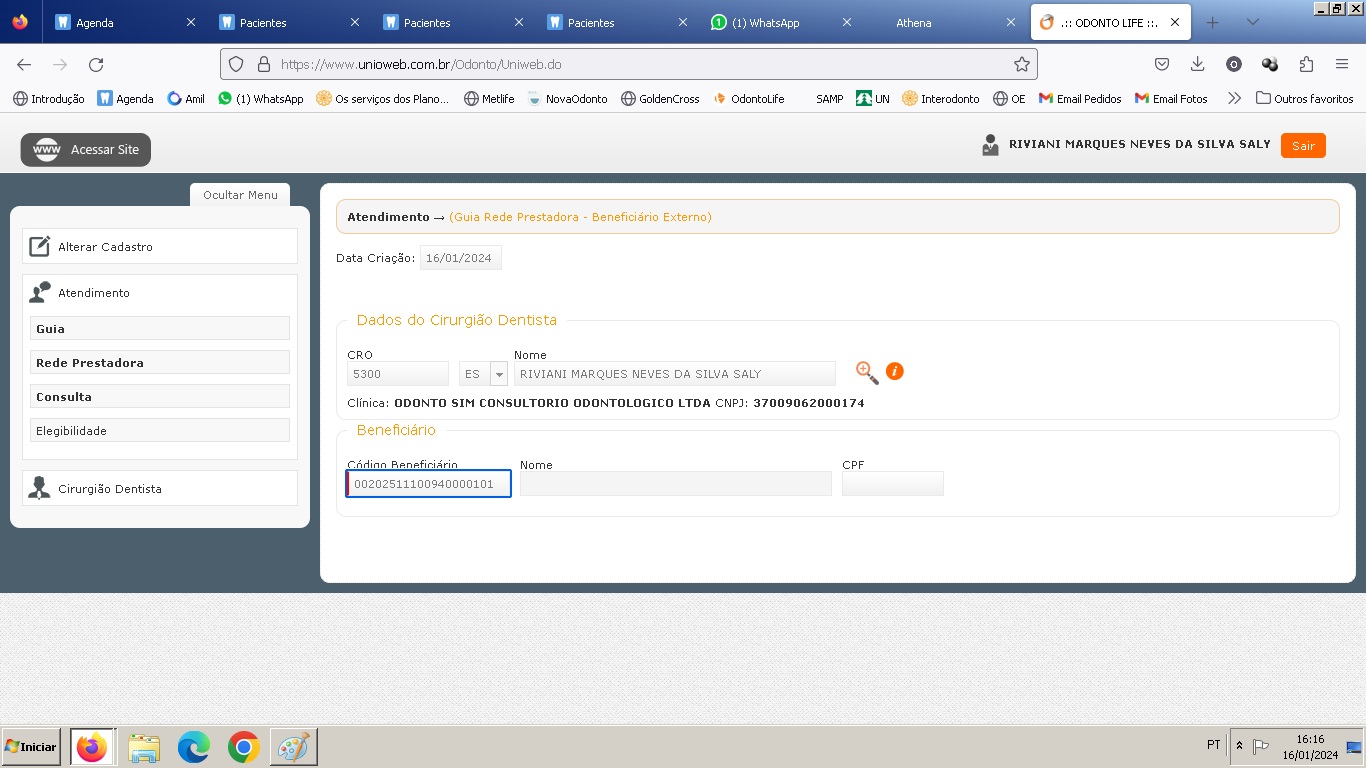Screen dimensions: 1366x768
Task: Click the Código Beneficiário input field
Action: (x=429, y=484)
